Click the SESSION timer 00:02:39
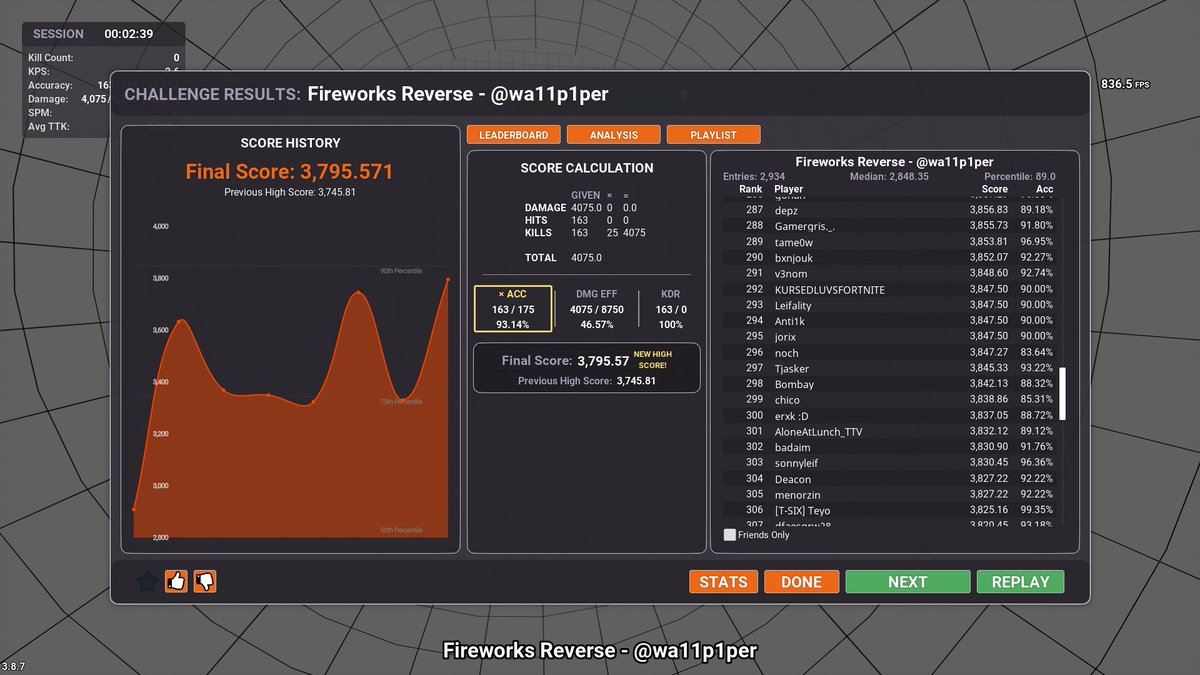The width and height of the screenshot is (1200, 675). 128,34
